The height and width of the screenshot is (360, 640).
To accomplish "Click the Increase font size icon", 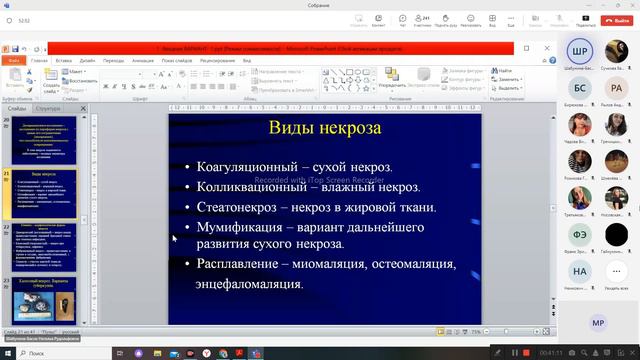I will [x=161, y=74].
